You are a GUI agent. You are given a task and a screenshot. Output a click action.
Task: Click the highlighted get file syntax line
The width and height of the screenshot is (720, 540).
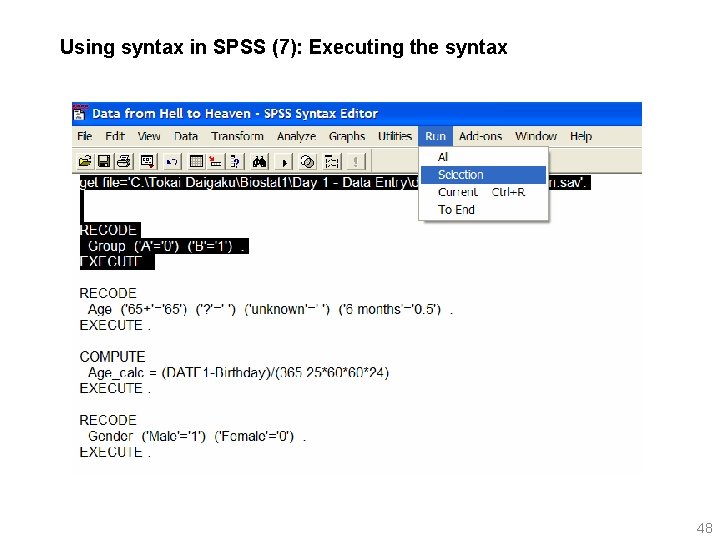pos(335,182)
